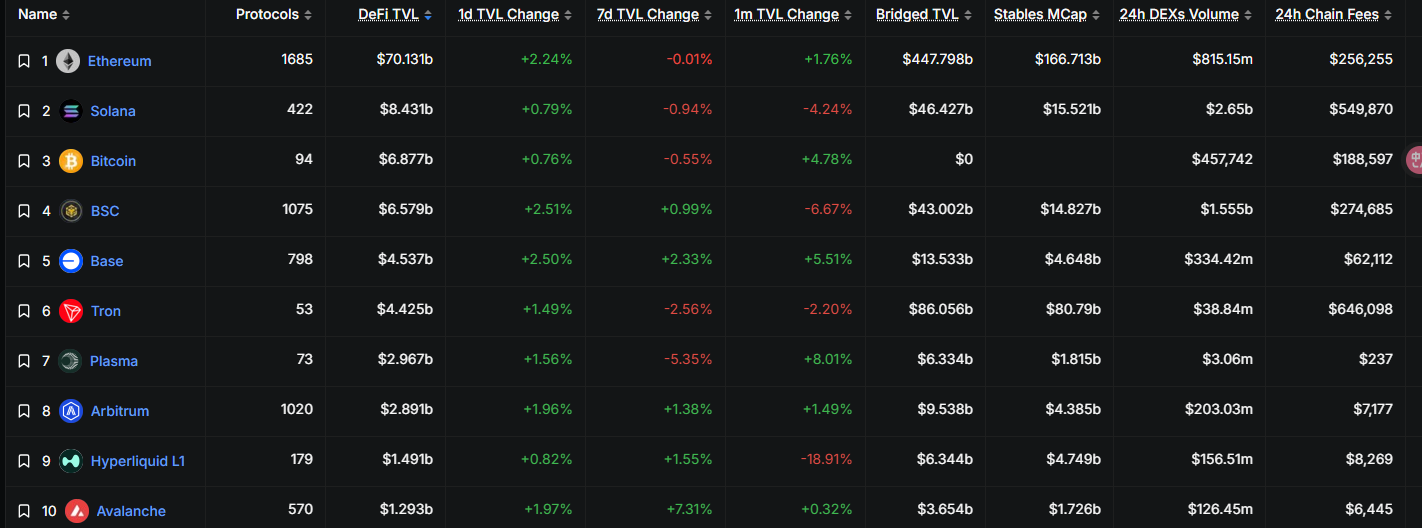Click the Stables MCap column header
Viewport: 1422px width, 528px height.
tap(1046, 15)
